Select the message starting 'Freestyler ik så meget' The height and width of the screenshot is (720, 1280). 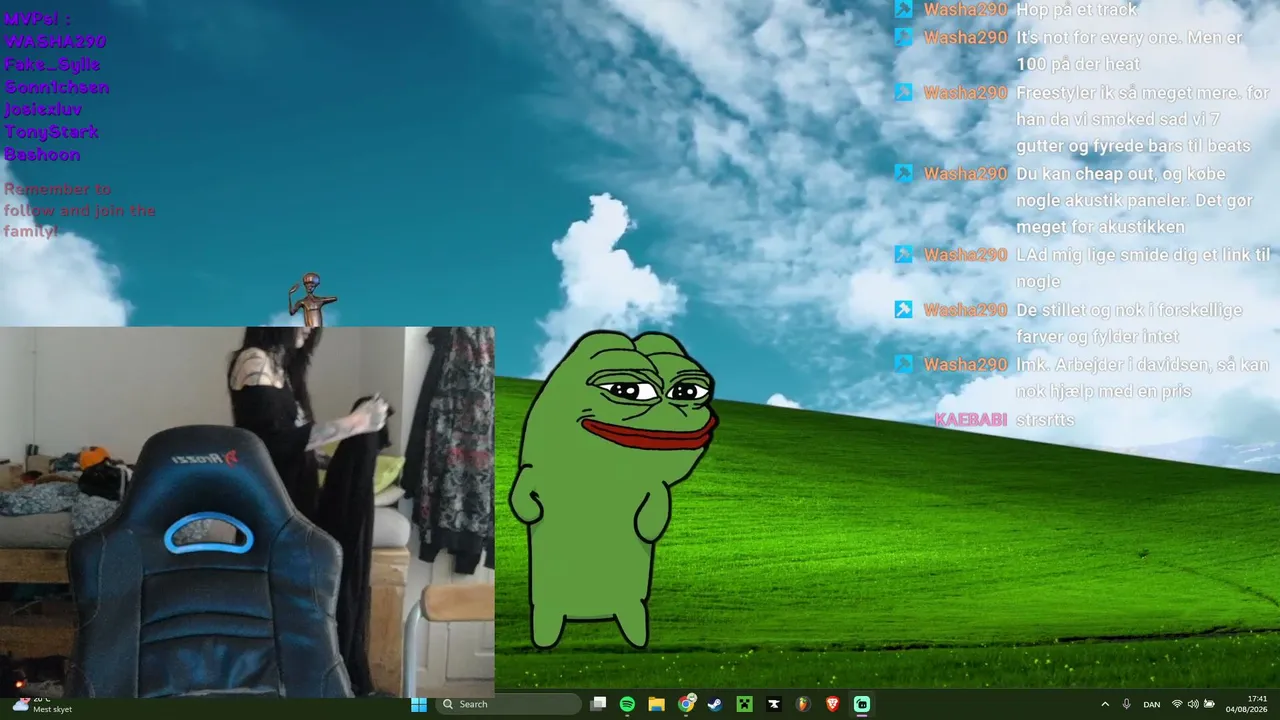(1143, 119)
